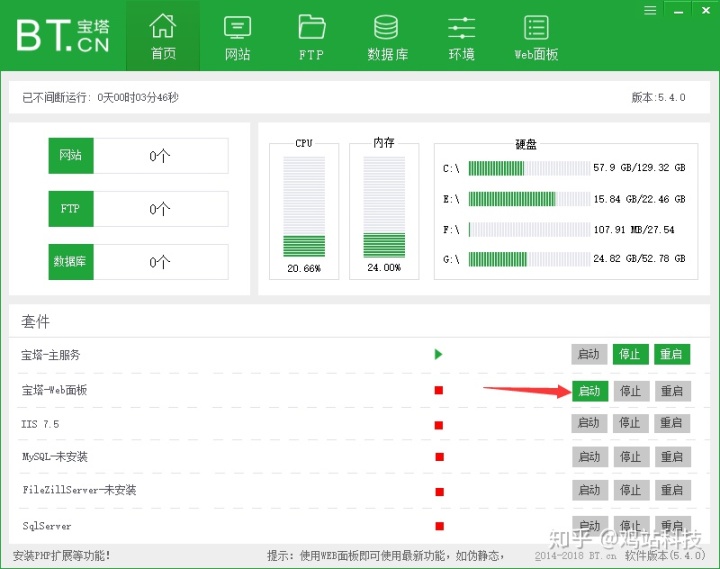Click the 版本:5.4.0 version text
Viewport: 720px width, 569px height.
(658, 97)
